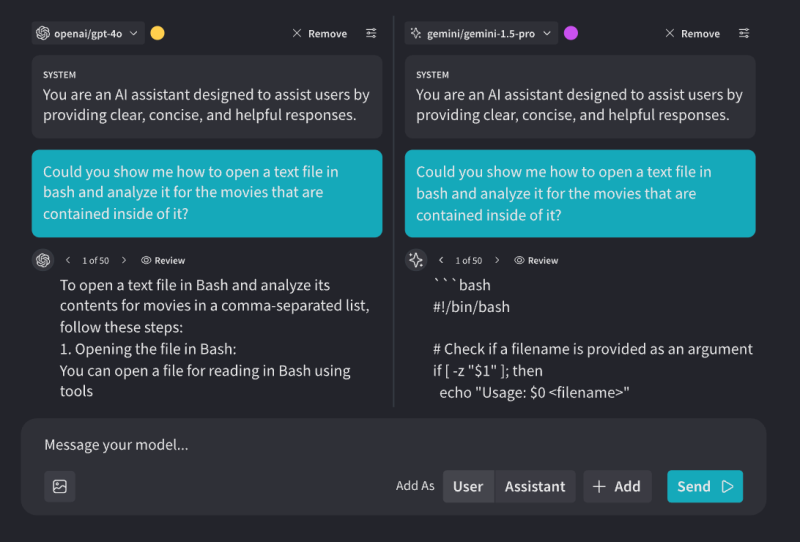Click the line 'echo "Usage: $0 <filename>"'
800x542 pixels.
pyautogui.click(x=534, y=392)
